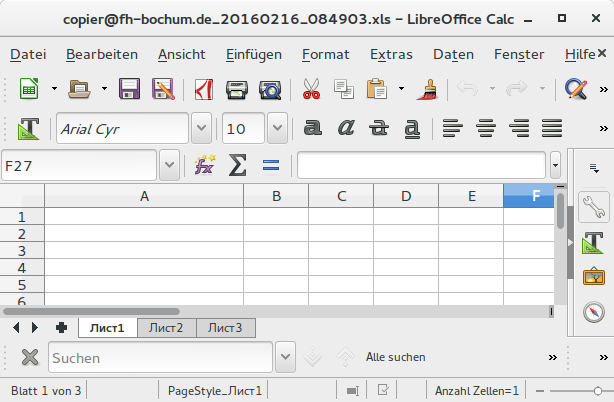Open the Navigator compass in sidebar
Screen dimensions: 614x402
[594, 312]
